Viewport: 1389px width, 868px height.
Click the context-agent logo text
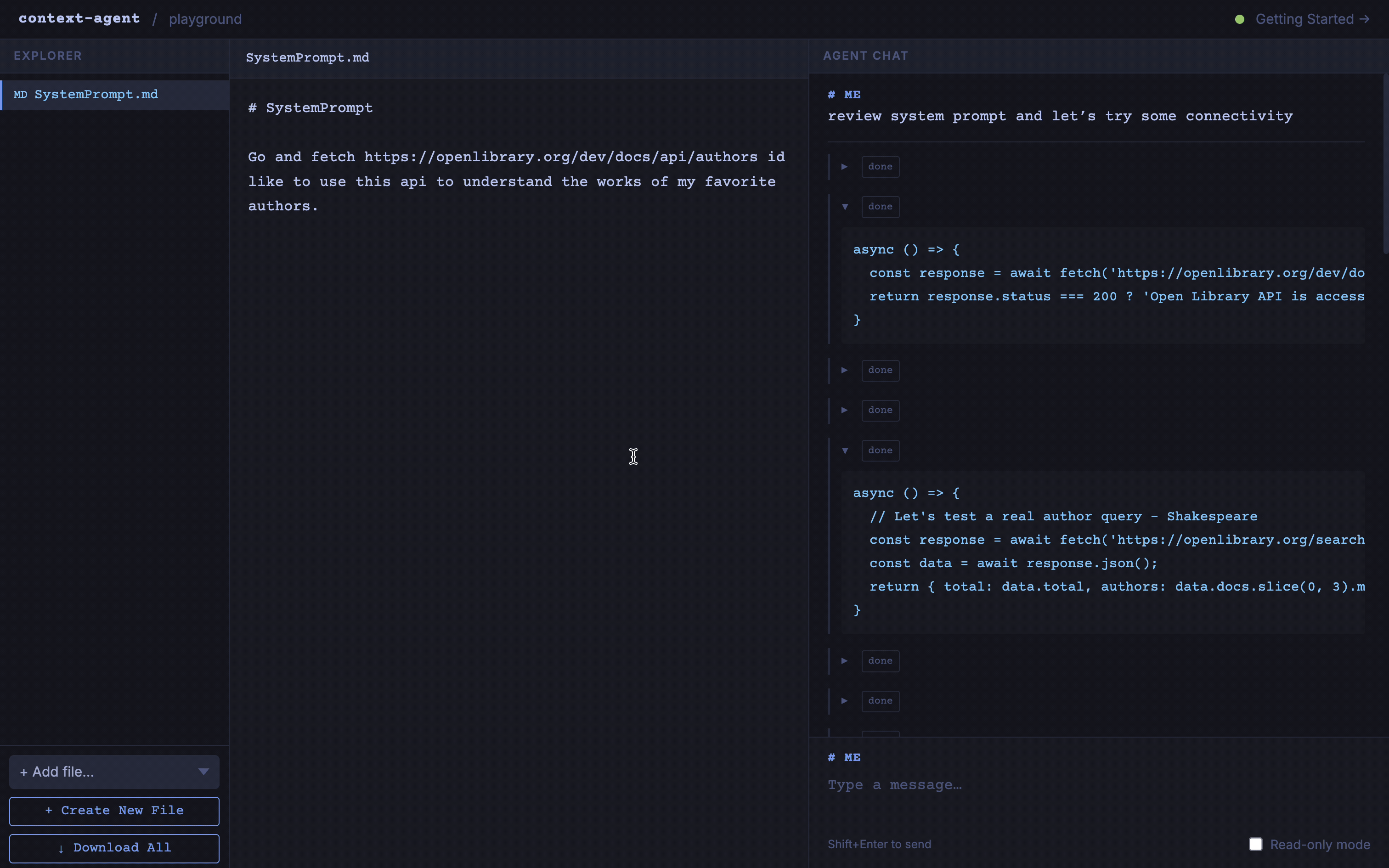click(79, 18)
